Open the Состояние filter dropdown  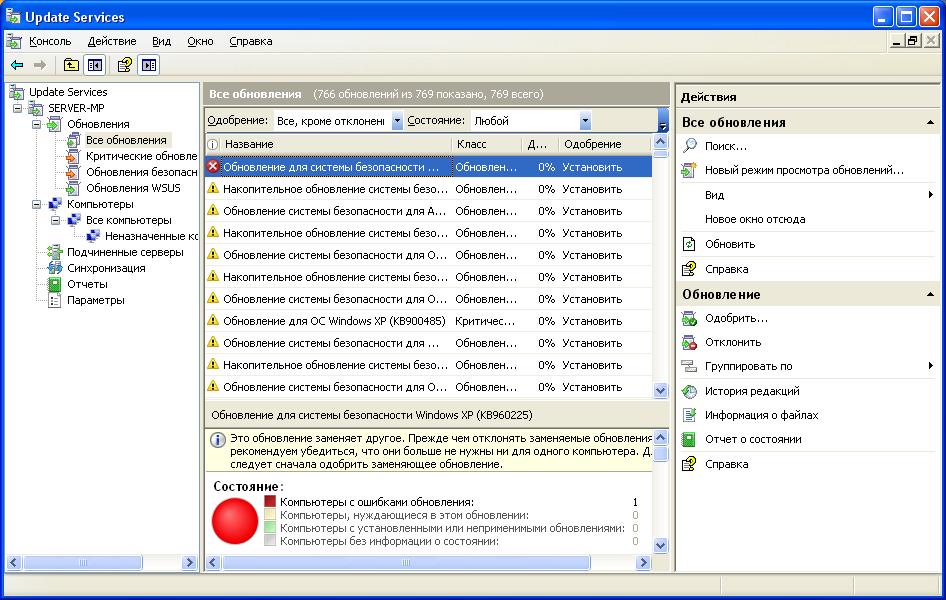(x=585, y=121)
